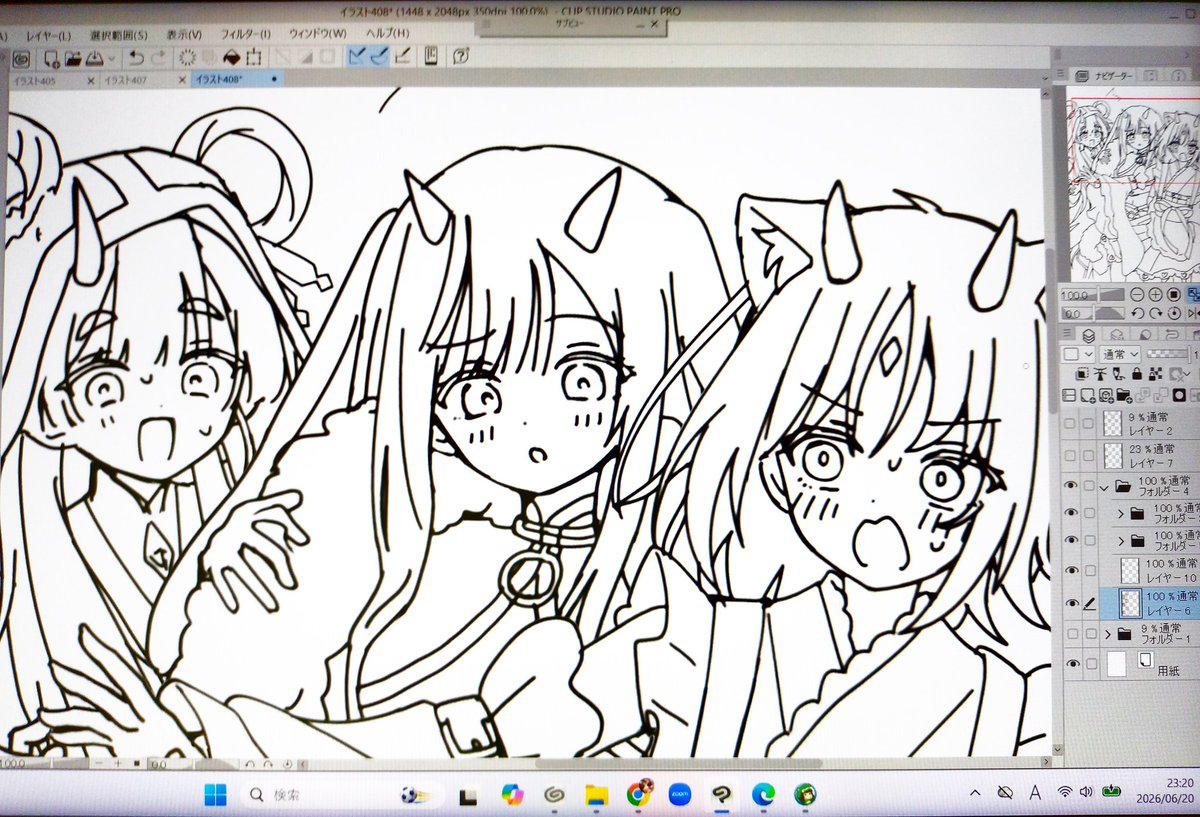Toggle Snap to Grid icon

pos(401,56)
